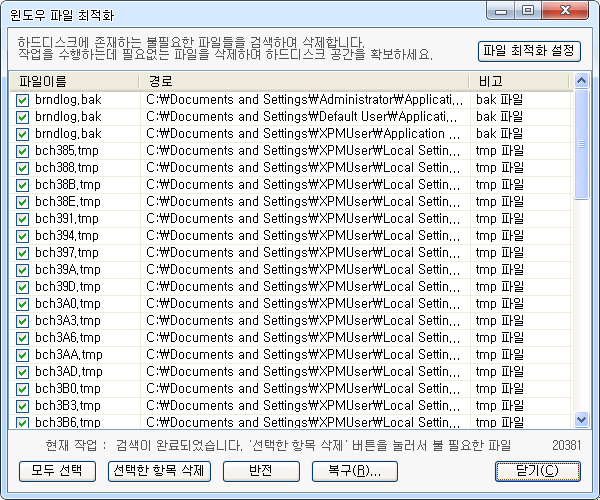600x500 pixels.
Task: Toggle the checkbox for bch3AD.tmp
Action: pyautogui.click(x=23, y=372)
